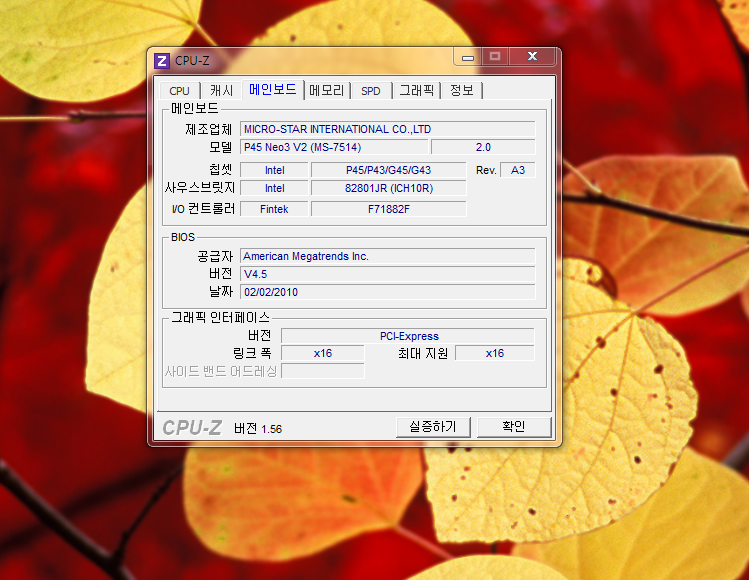Screen dimensions: 749x580
Task: Click the disabled maximize button
Action: [495, 57]
